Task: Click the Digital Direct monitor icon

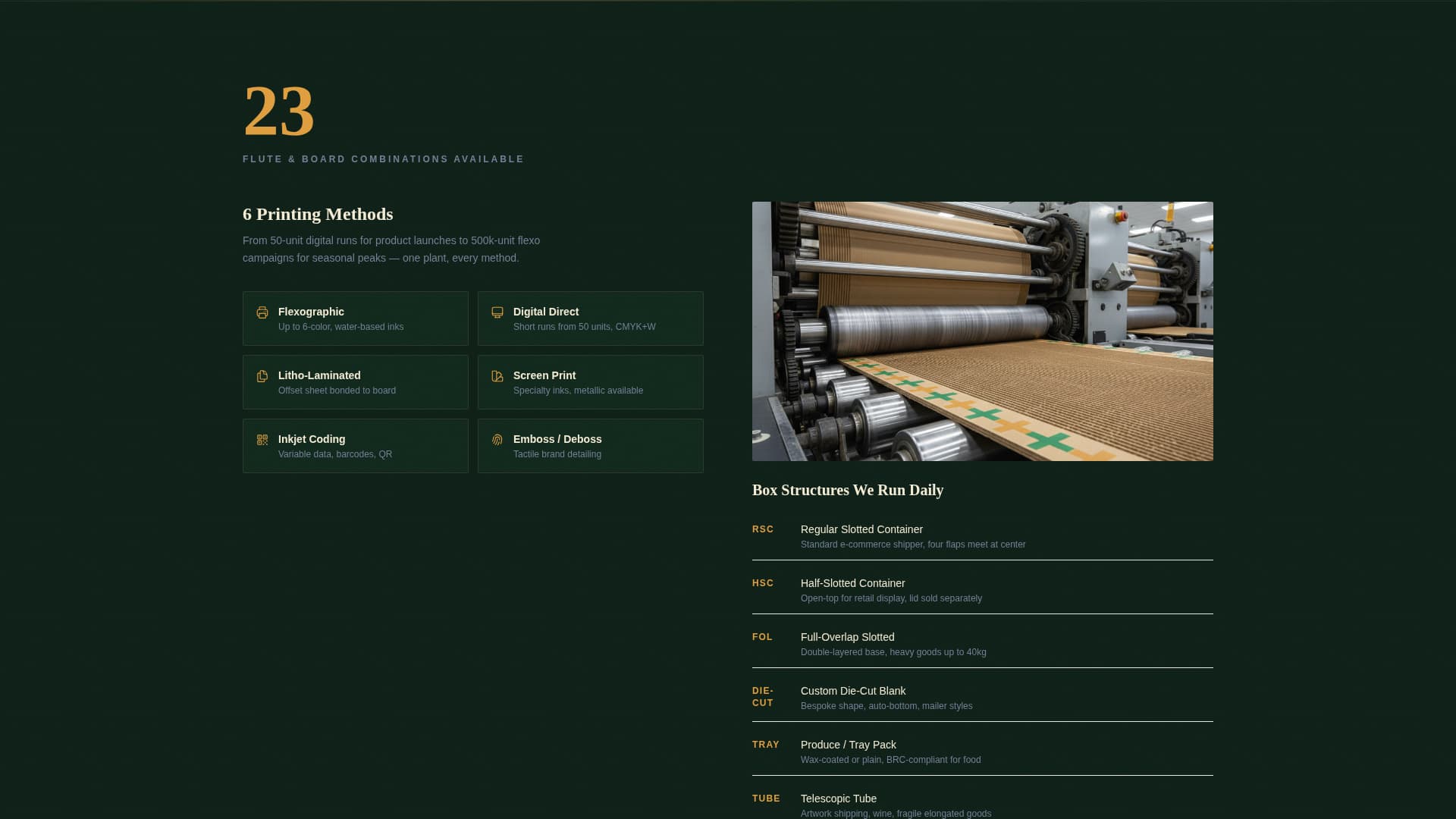Action: pos(497,312)
